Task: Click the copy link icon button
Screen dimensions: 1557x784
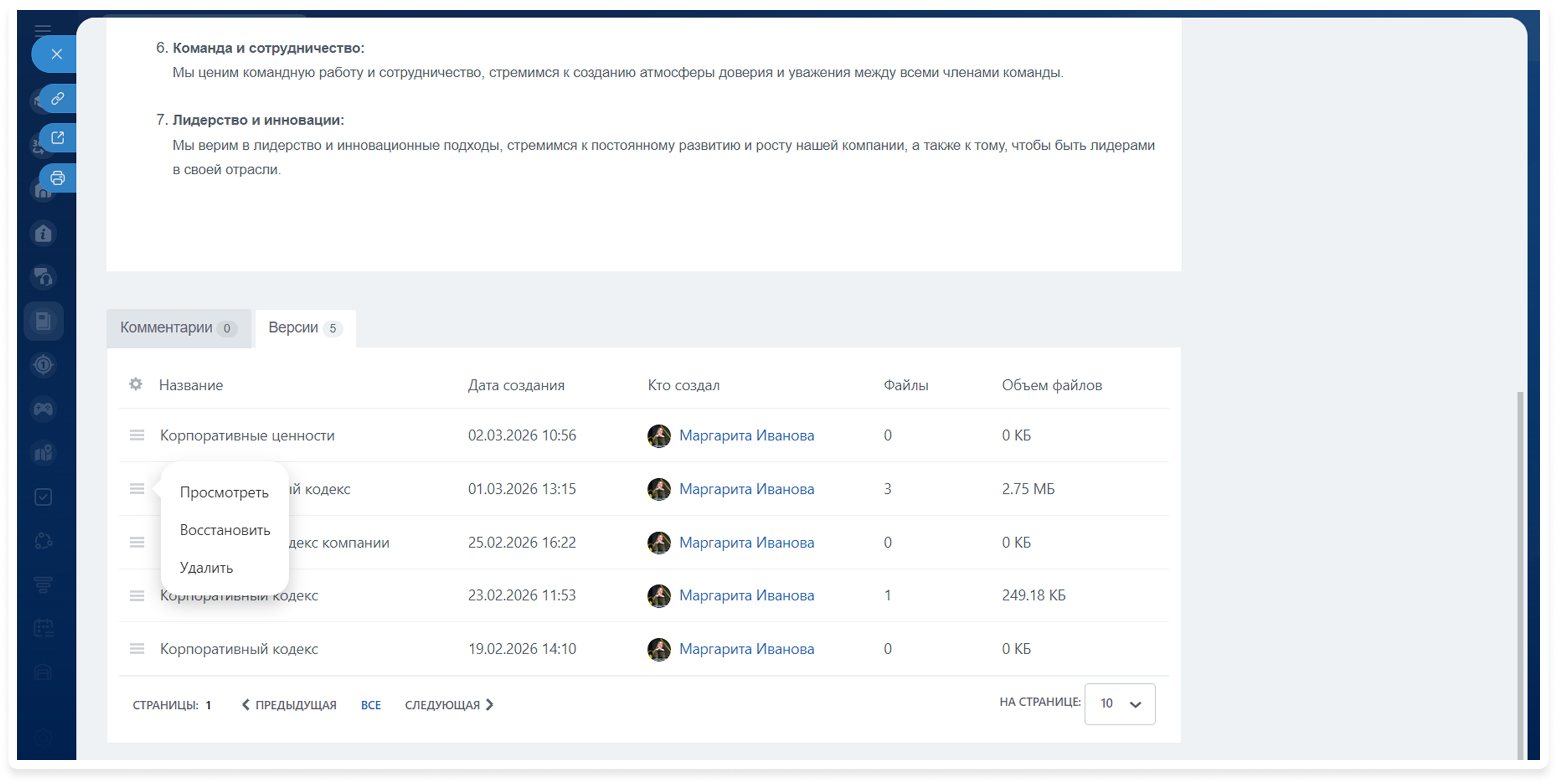Action: point(57,99)
